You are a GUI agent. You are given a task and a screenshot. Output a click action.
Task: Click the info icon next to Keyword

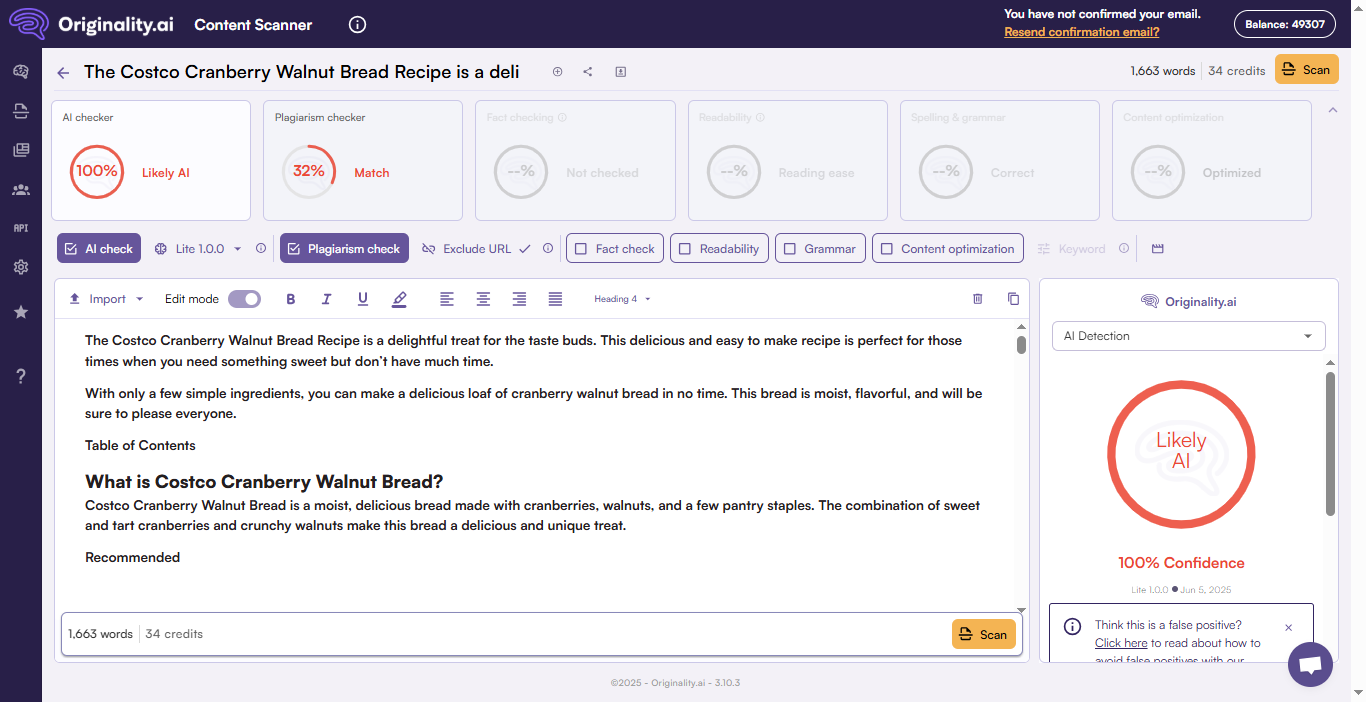(1124, 249)
